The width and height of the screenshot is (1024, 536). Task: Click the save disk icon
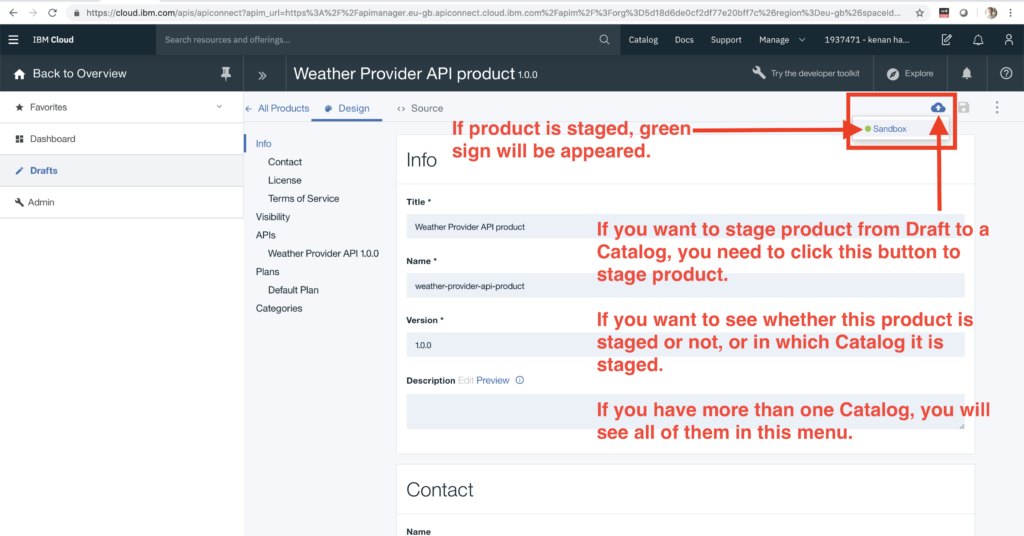pos(964,108)
